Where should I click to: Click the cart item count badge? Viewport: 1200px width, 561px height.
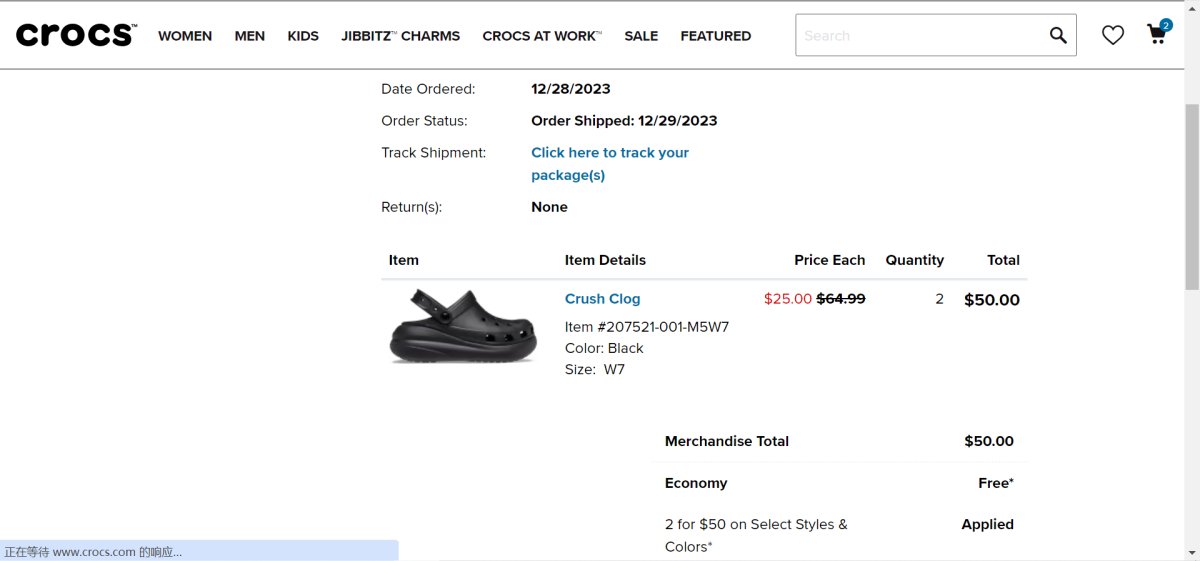1166,25
